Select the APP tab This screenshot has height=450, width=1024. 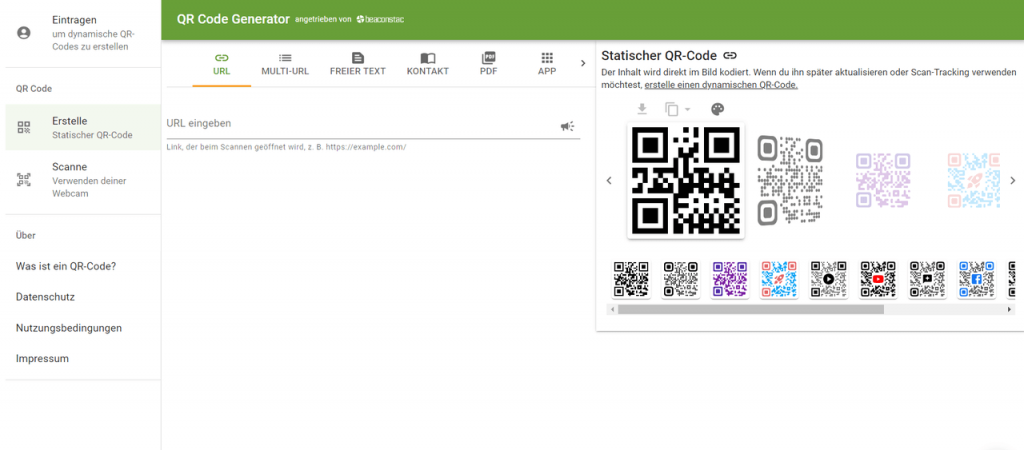(x=547, y=64)
